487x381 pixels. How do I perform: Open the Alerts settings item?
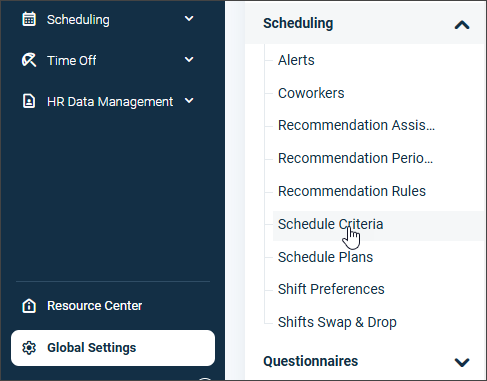click(x=296, y=60)
